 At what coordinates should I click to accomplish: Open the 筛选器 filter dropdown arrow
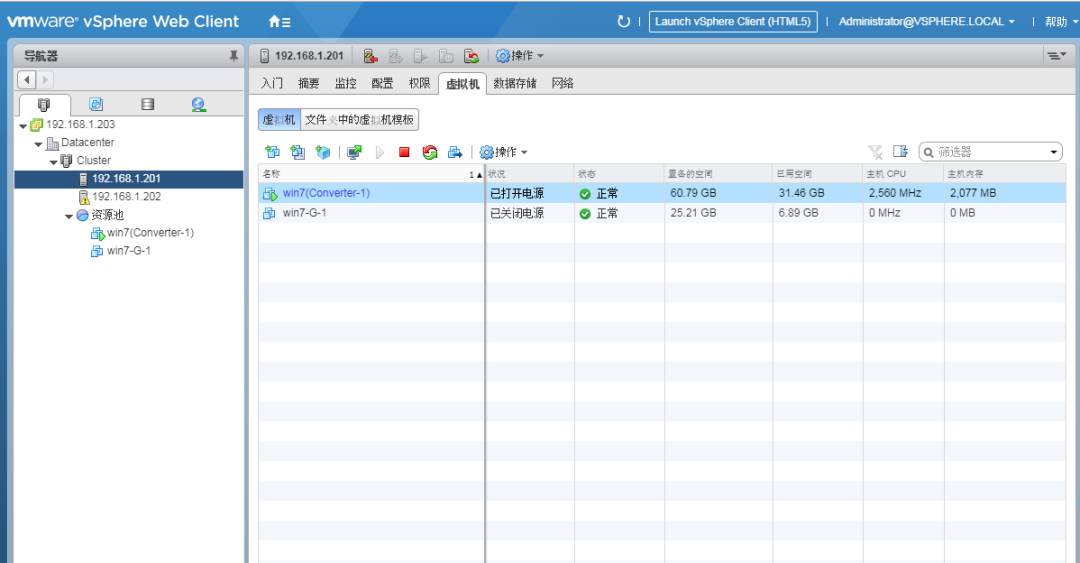tap(1054, 152)
